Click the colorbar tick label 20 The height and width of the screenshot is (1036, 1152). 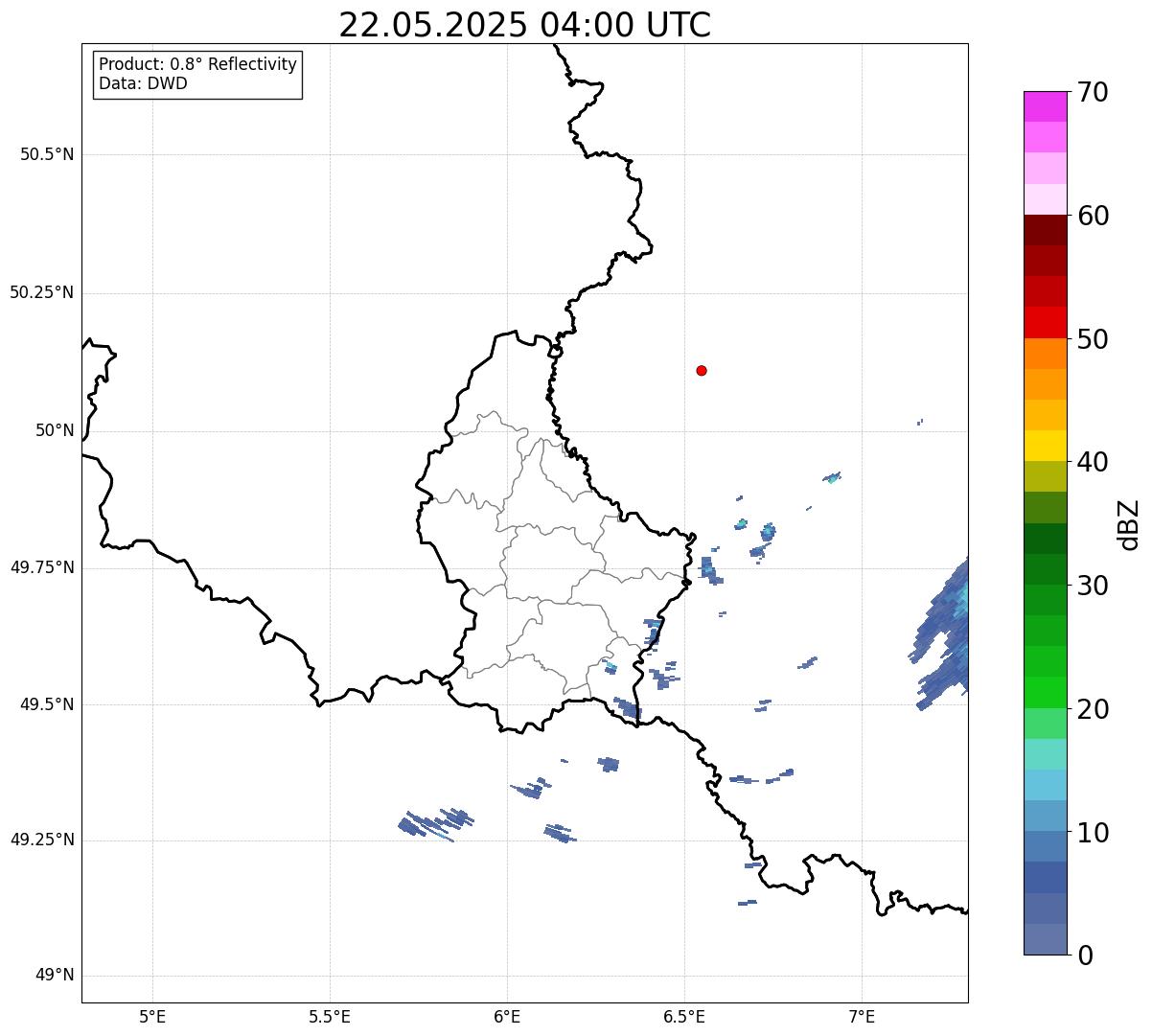(x=1093, y=709)
